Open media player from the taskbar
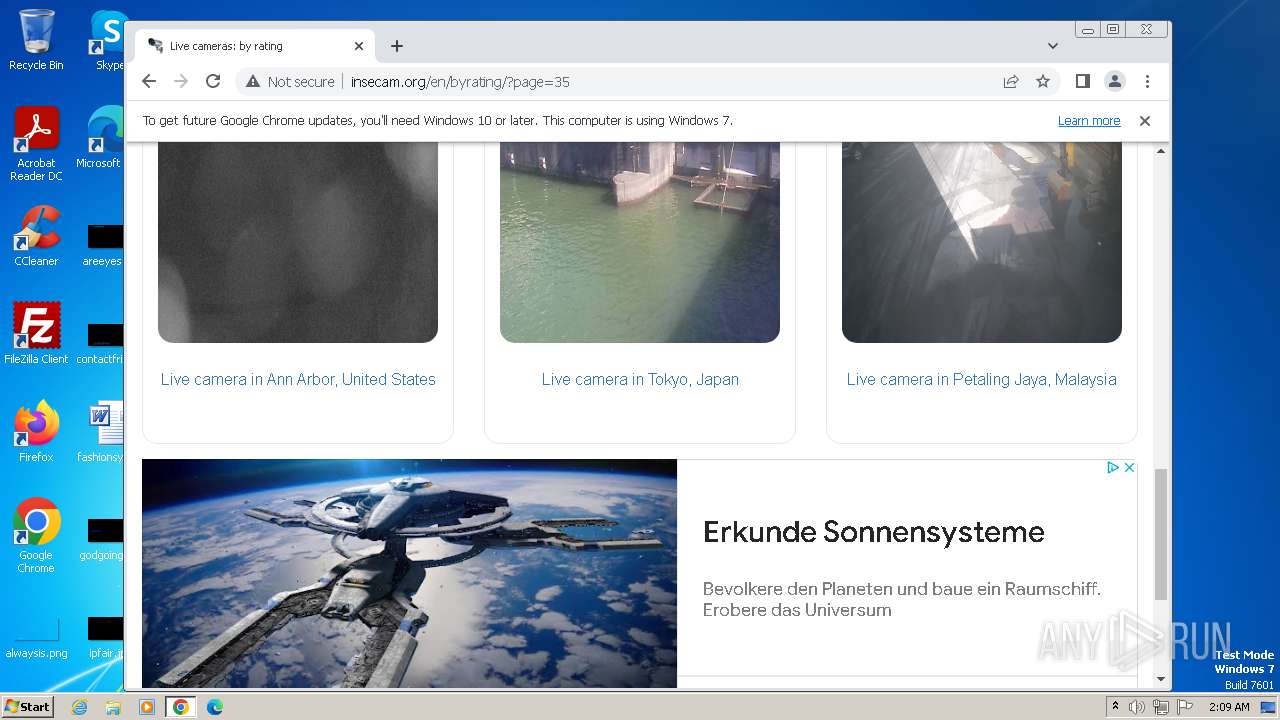Image resolution: width=1280 pixels, height=720 pixels. click(147, 707)
